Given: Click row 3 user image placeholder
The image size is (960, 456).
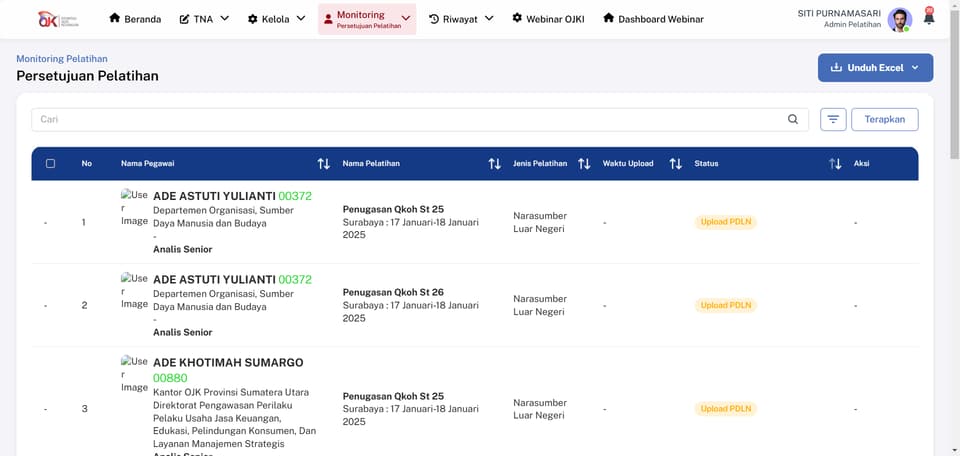Looking at the screenshot, I should (x=134, y=375).
